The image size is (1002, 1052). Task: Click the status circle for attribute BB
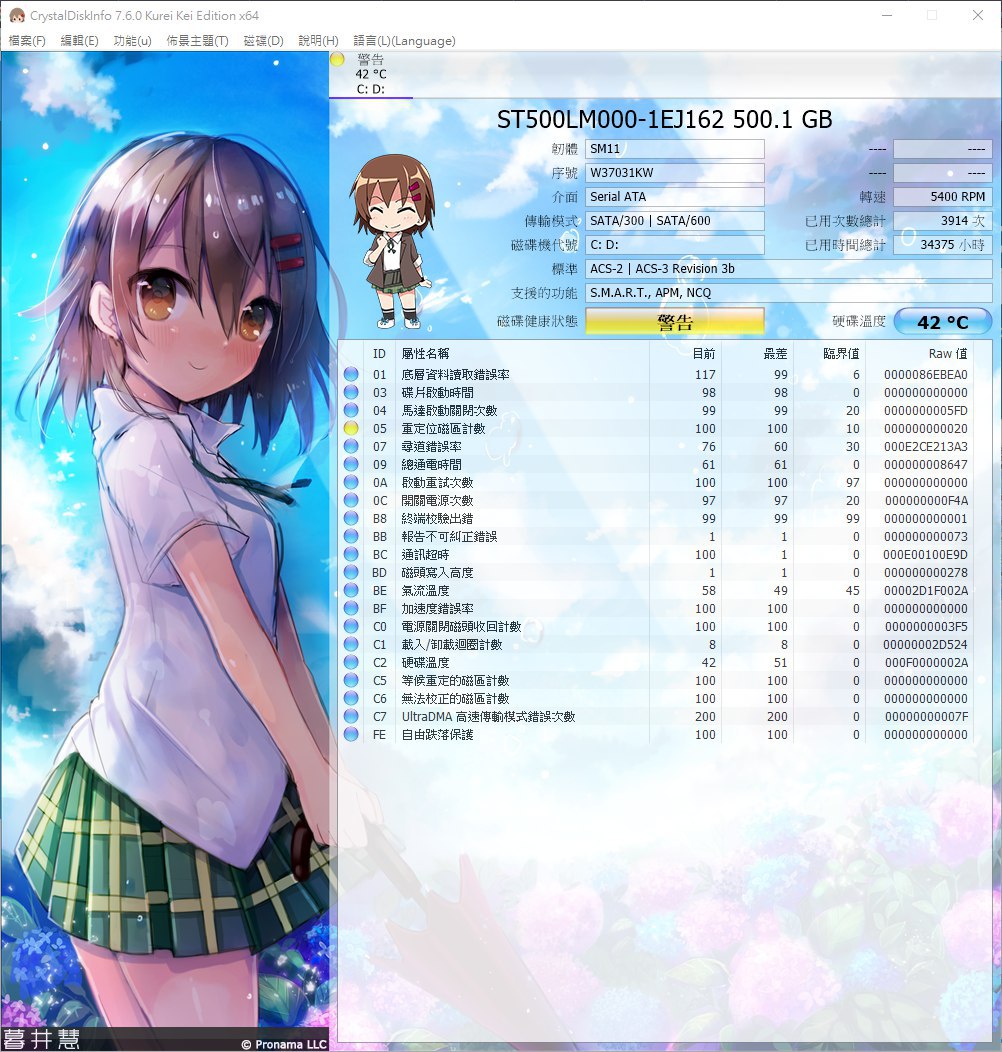point(351,536)
